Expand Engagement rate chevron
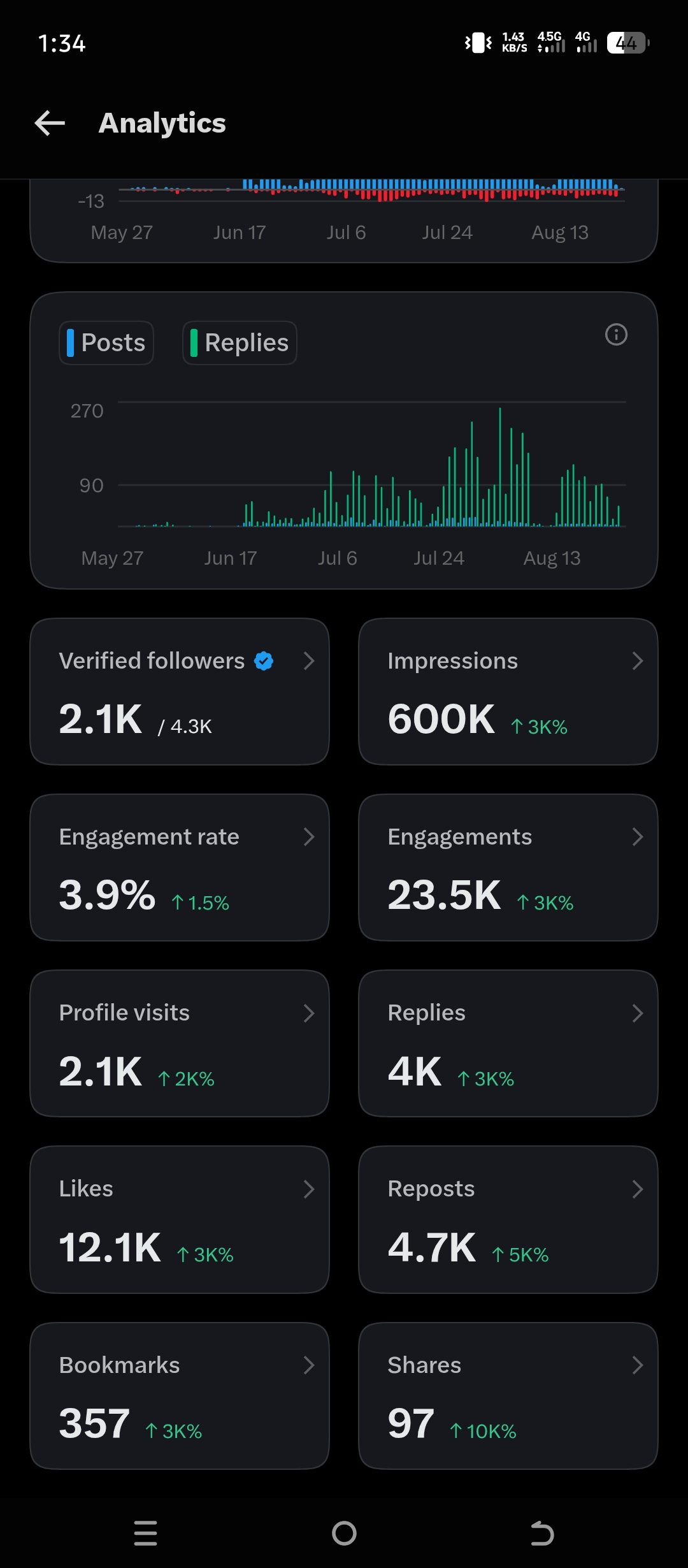The width and height of the screenshot is (688, 1568). 309,837
